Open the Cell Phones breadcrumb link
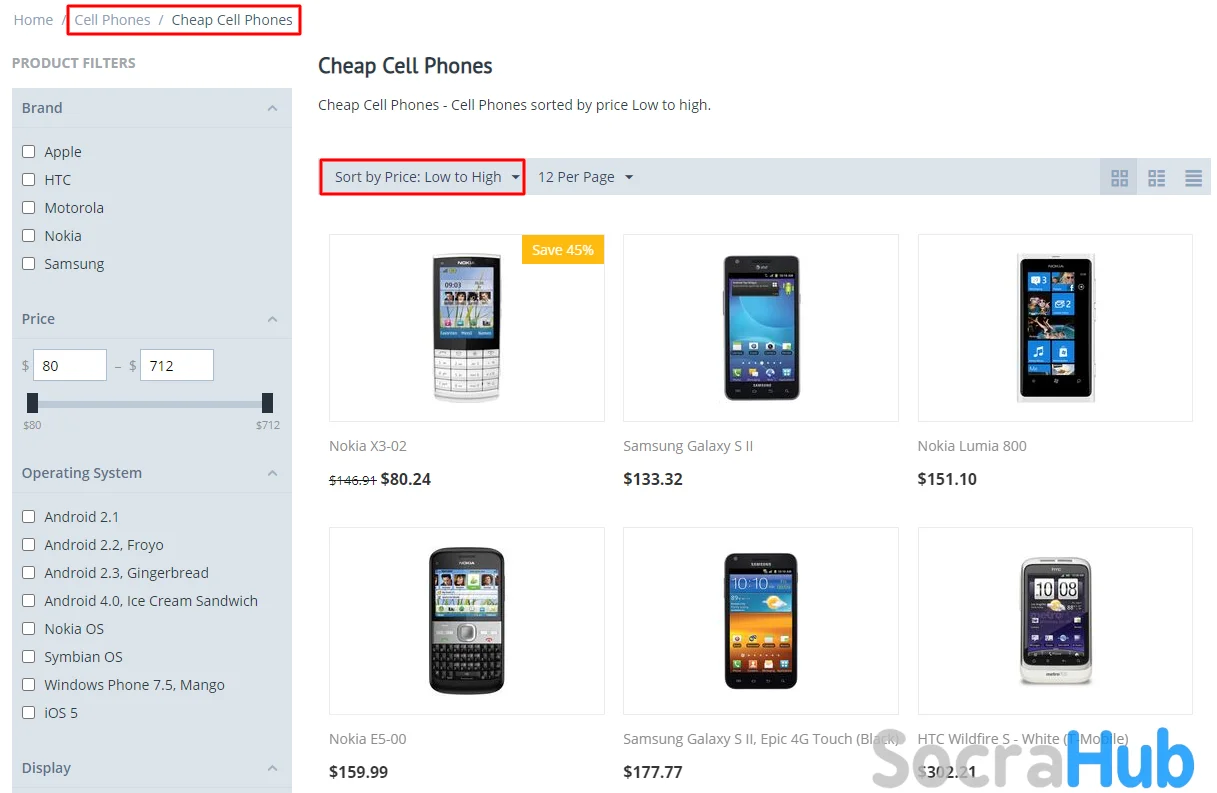The height and width of the screenshot is (793, 1217). point(112,20)
